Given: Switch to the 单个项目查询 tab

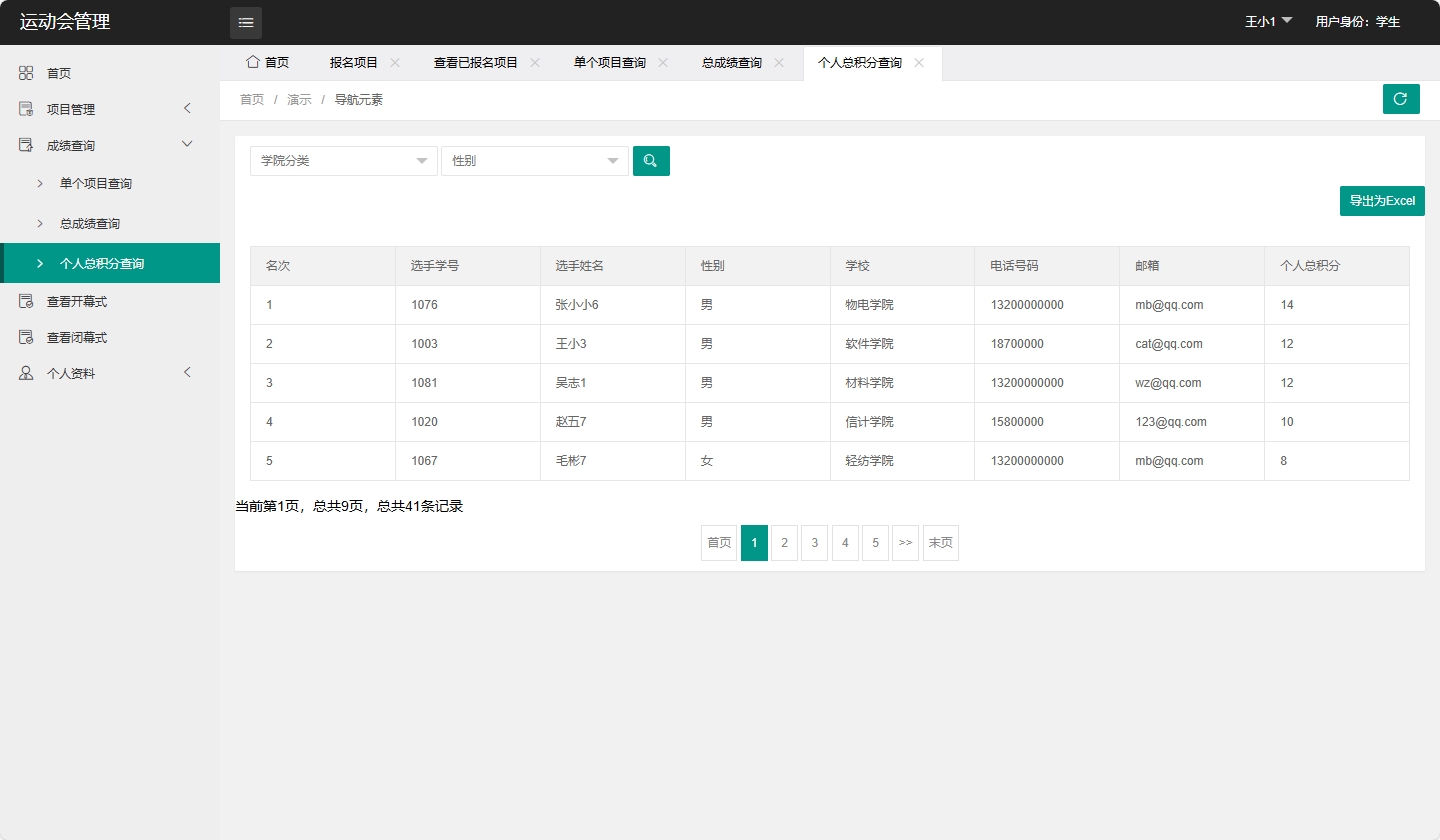Looking at the screenshot, I should click(610, 62).
